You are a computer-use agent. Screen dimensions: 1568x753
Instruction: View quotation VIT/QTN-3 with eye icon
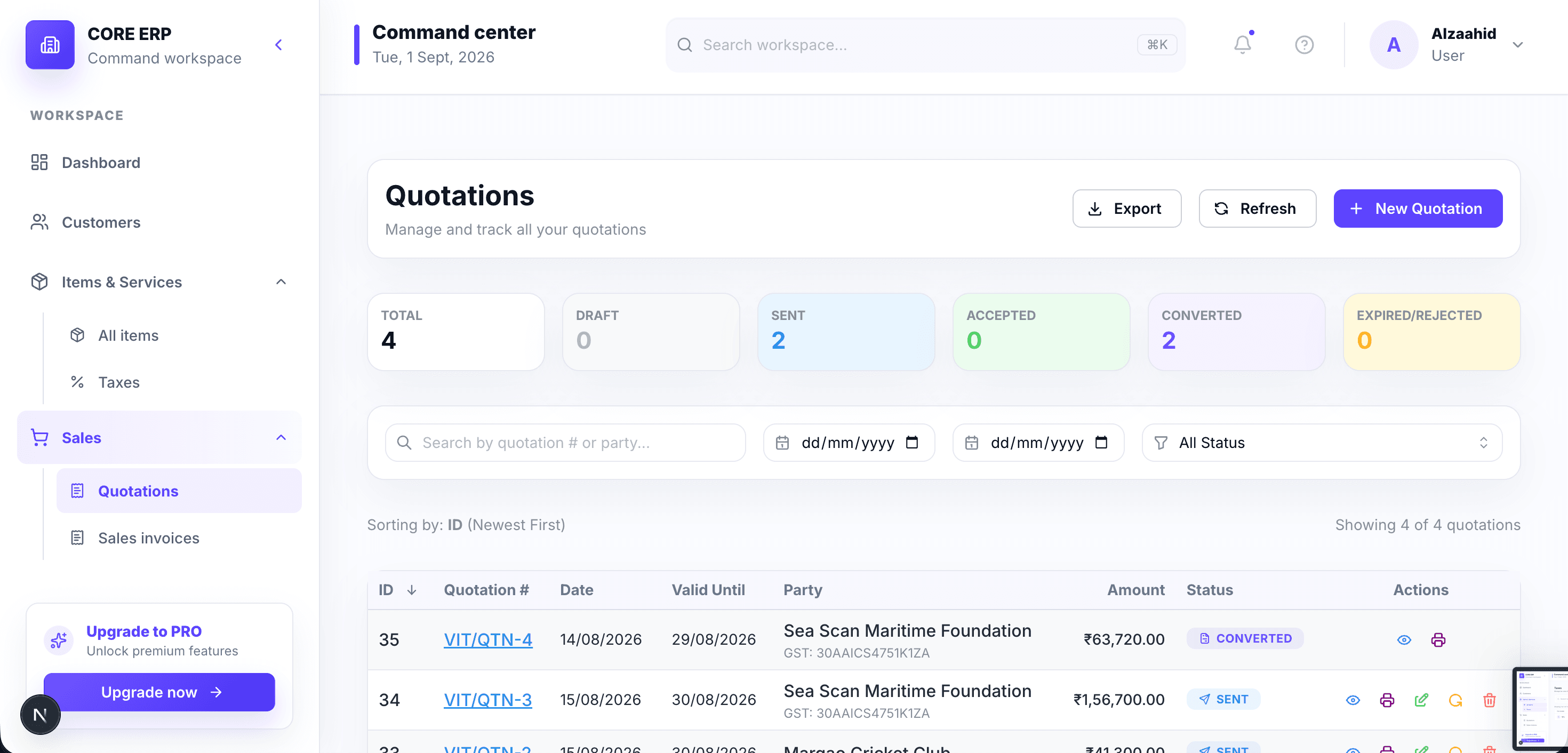[1353, 700]
